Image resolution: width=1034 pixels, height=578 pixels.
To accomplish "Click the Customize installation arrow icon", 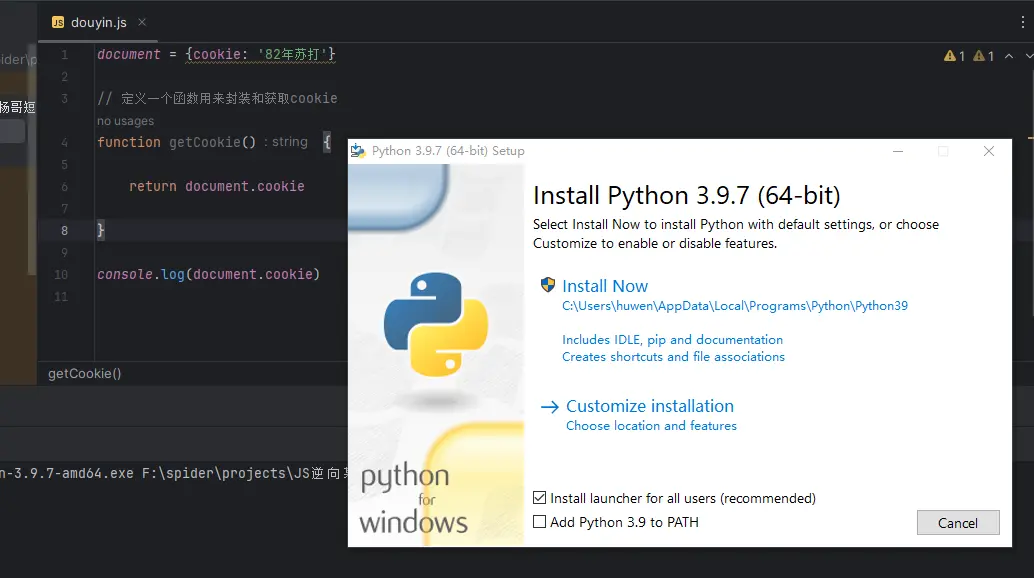I will [549, 407].
